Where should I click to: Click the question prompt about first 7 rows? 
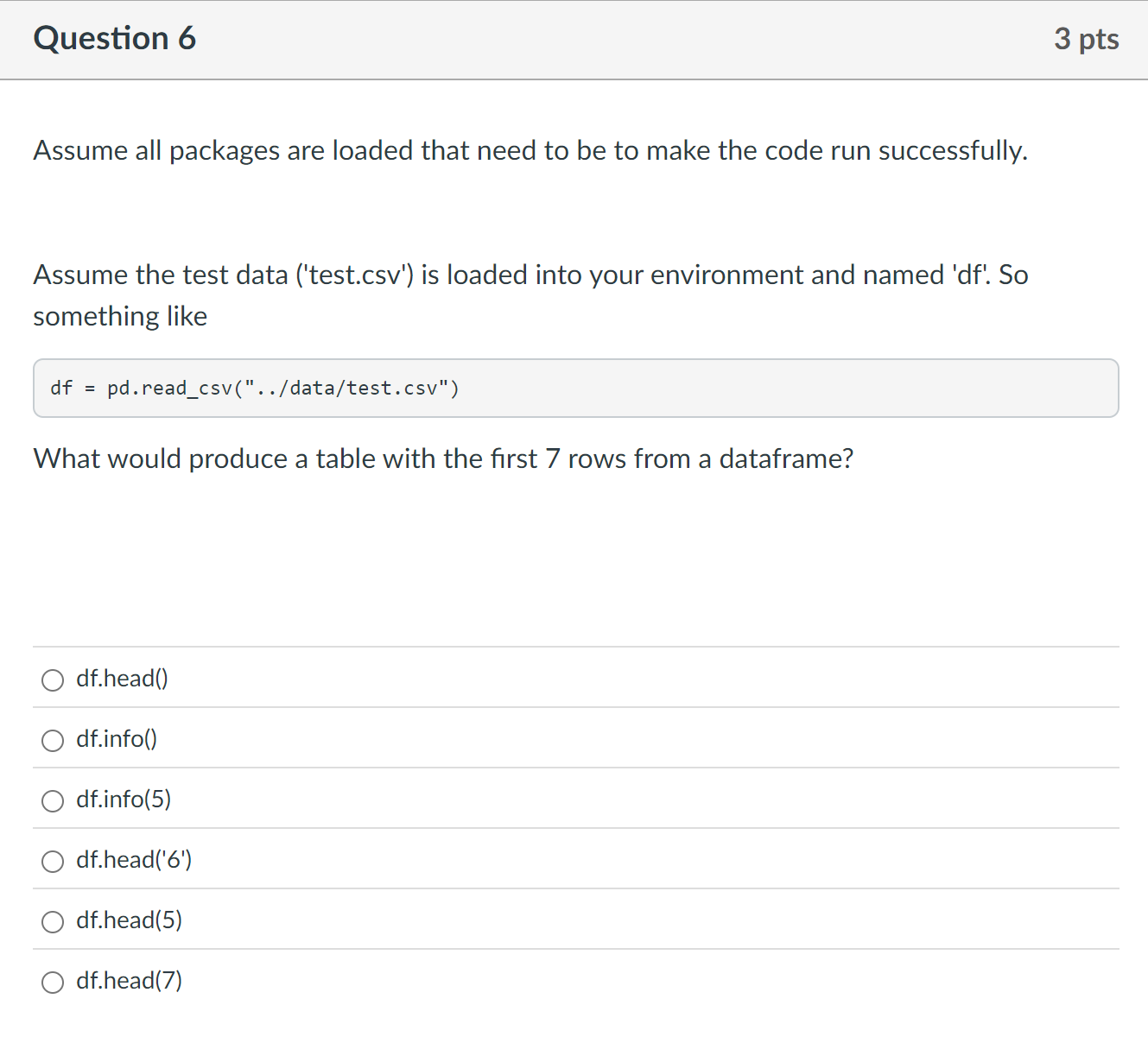[443, 458]
